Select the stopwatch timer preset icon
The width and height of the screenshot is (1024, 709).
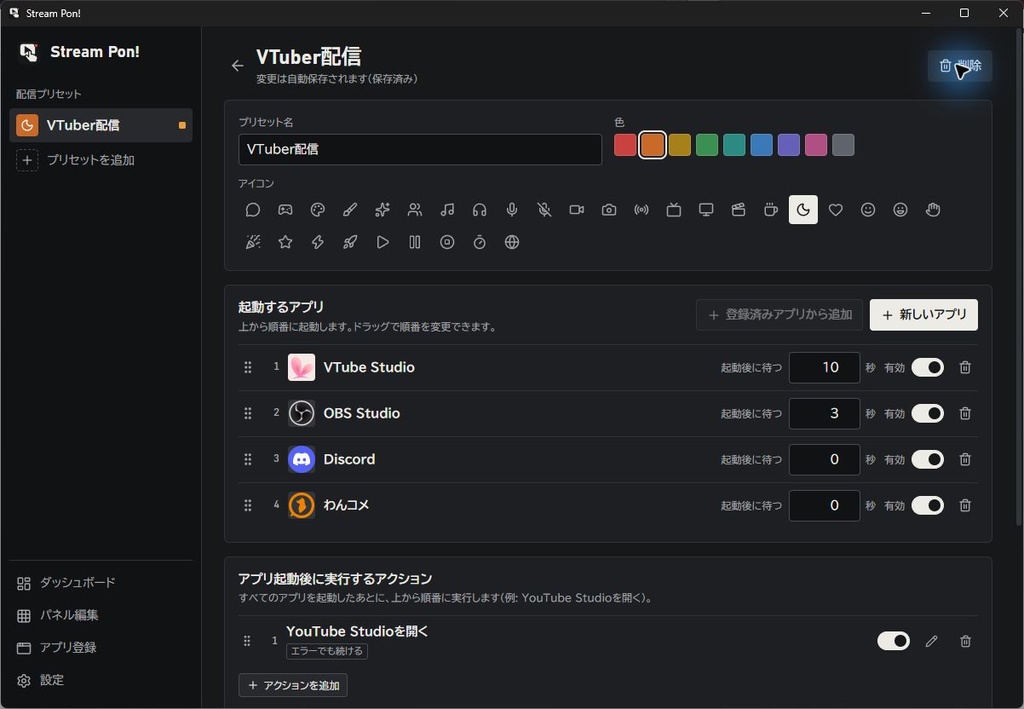click(x=479, y=242)
